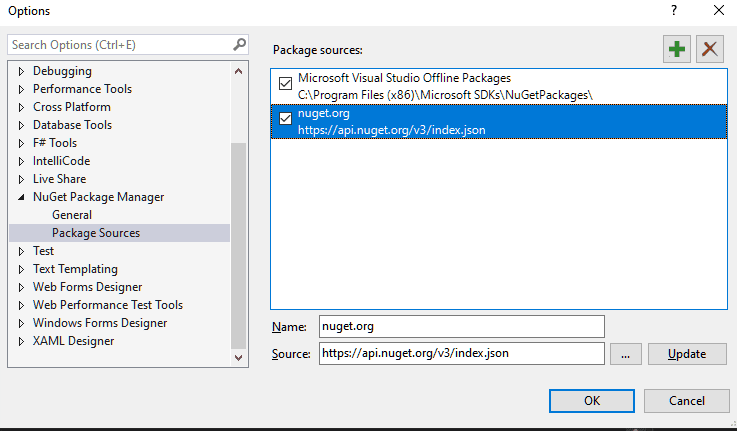737x431 pixels.
Task: Expand the Debugging options node
Action: click(x=21, y=71)
